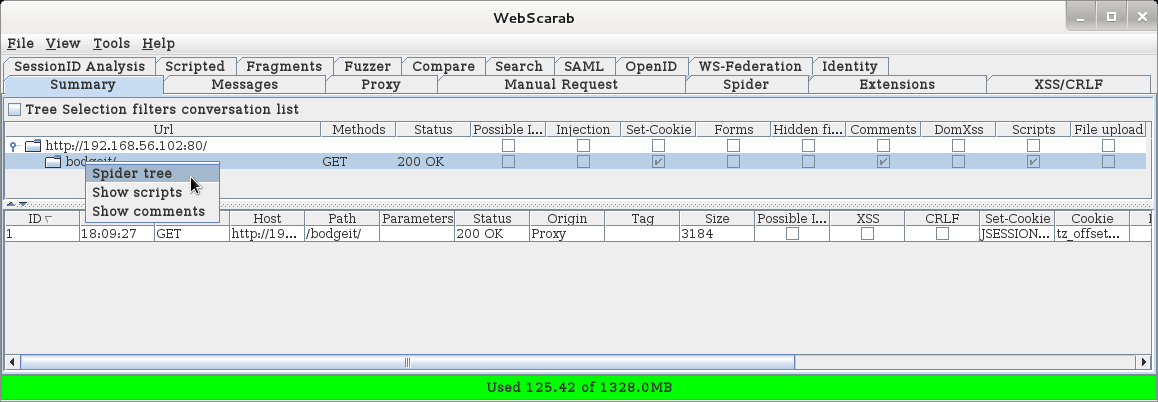Screen dimensions: 1158x402
Task: Click horizontal scrollbar right arrow
Action: pos(1144,362)
